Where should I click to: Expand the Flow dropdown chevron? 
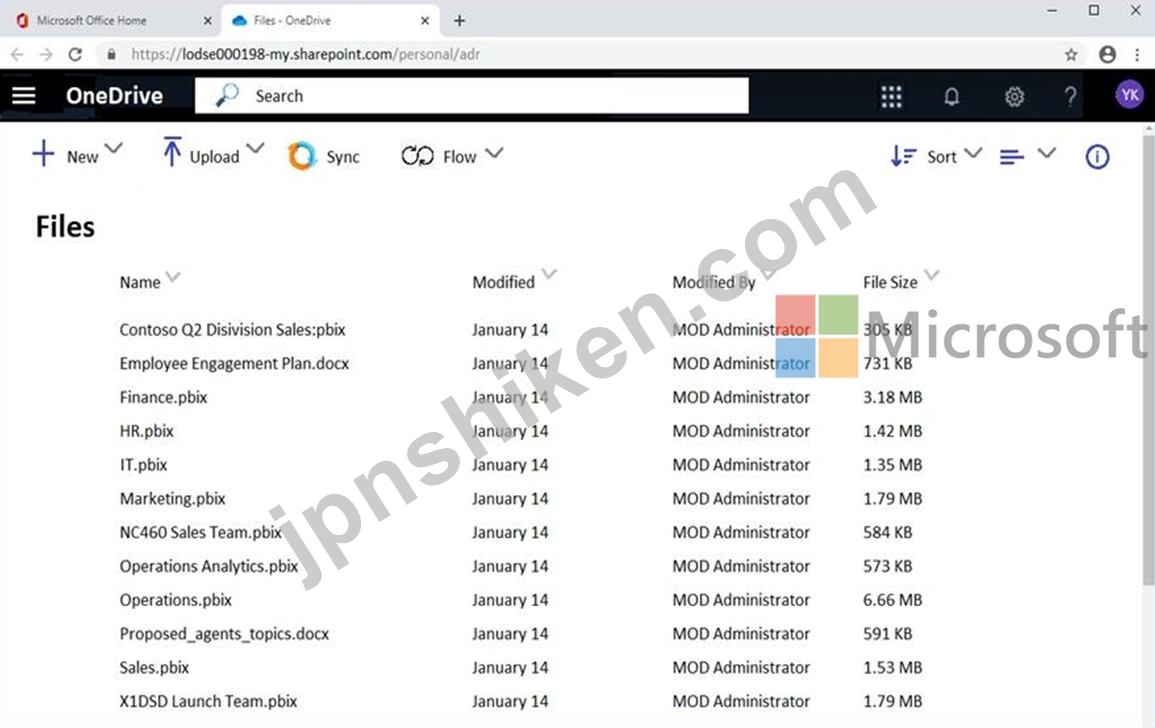pos(494,153)
